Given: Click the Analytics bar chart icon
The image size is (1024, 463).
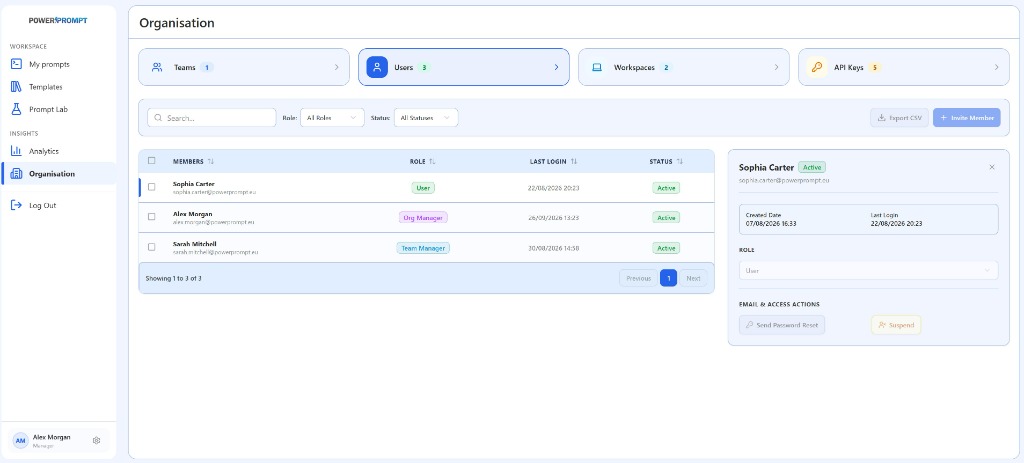Looking at the screenshot, I should (16, 151).
